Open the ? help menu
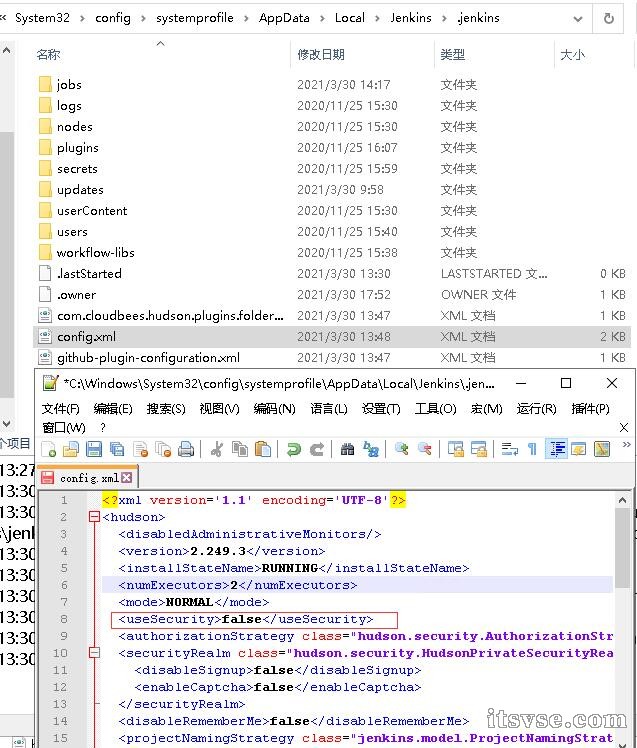637x748 pixels. [103, 427]
